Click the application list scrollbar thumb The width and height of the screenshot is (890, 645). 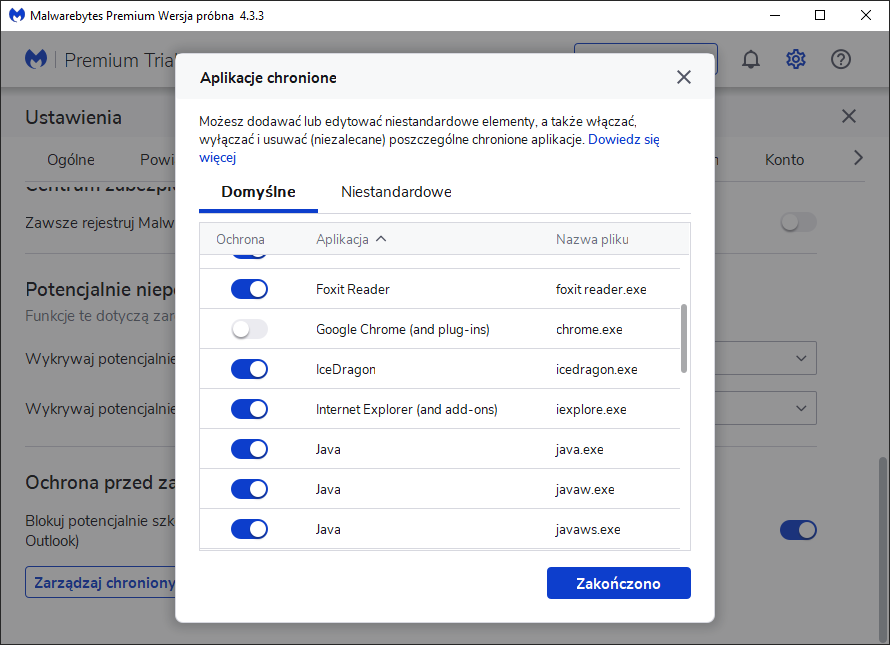[x=683, y=338]
